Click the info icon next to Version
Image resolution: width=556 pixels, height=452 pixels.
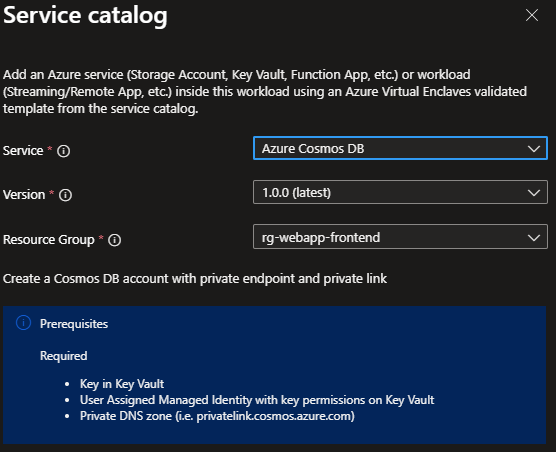pos(65,195)
